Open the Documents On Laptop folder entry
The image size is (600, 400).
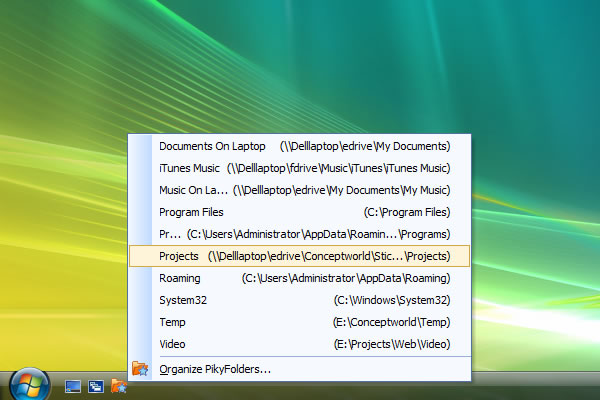300,146
